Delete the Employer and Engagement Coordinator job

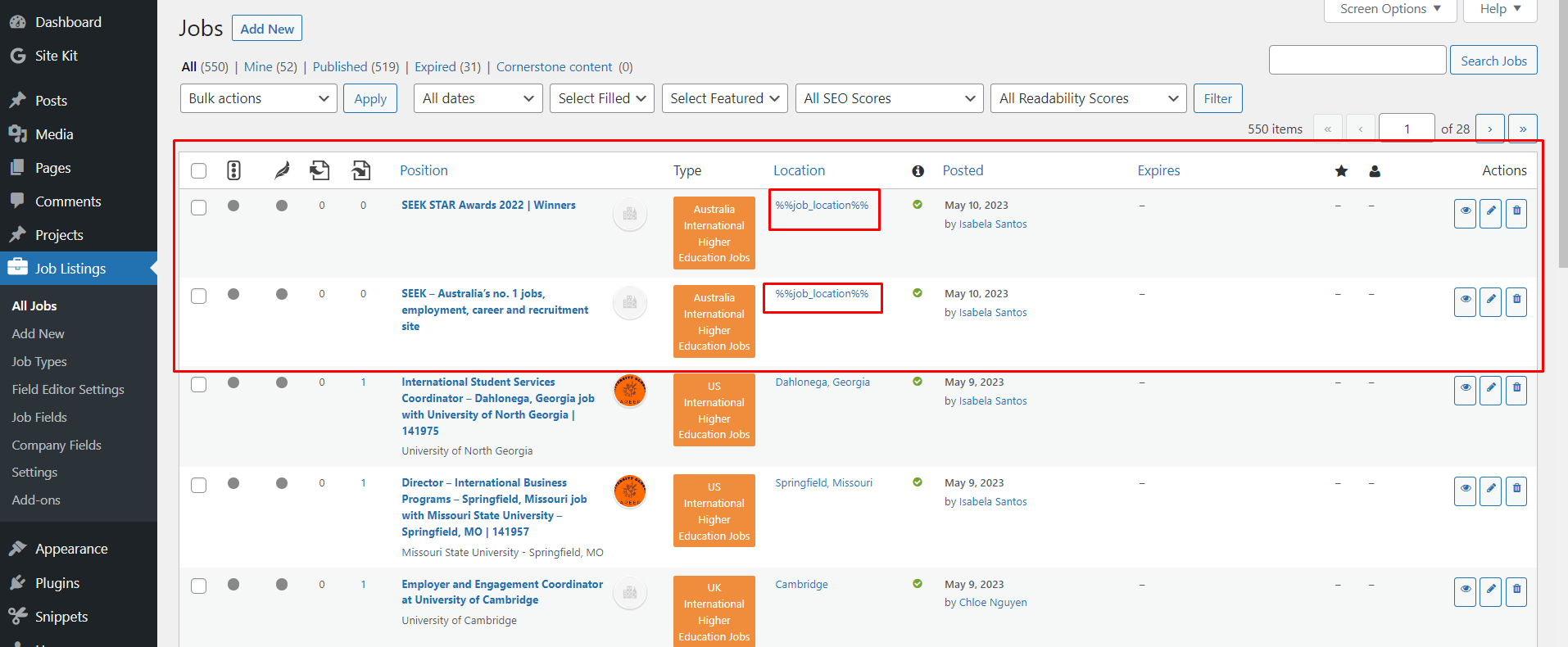point(1516,592)
